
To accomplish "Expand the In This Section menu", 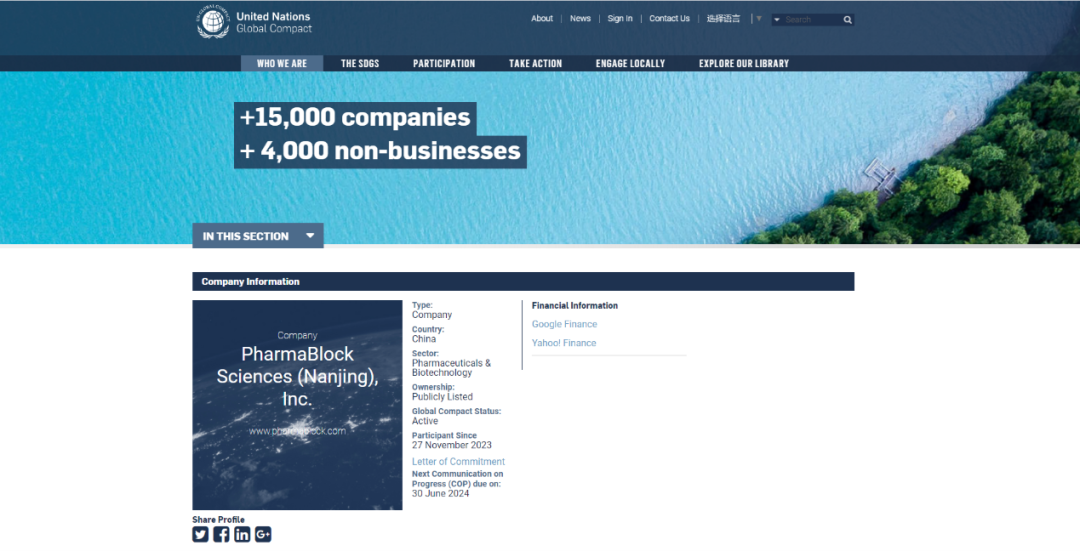I will 258,236.
